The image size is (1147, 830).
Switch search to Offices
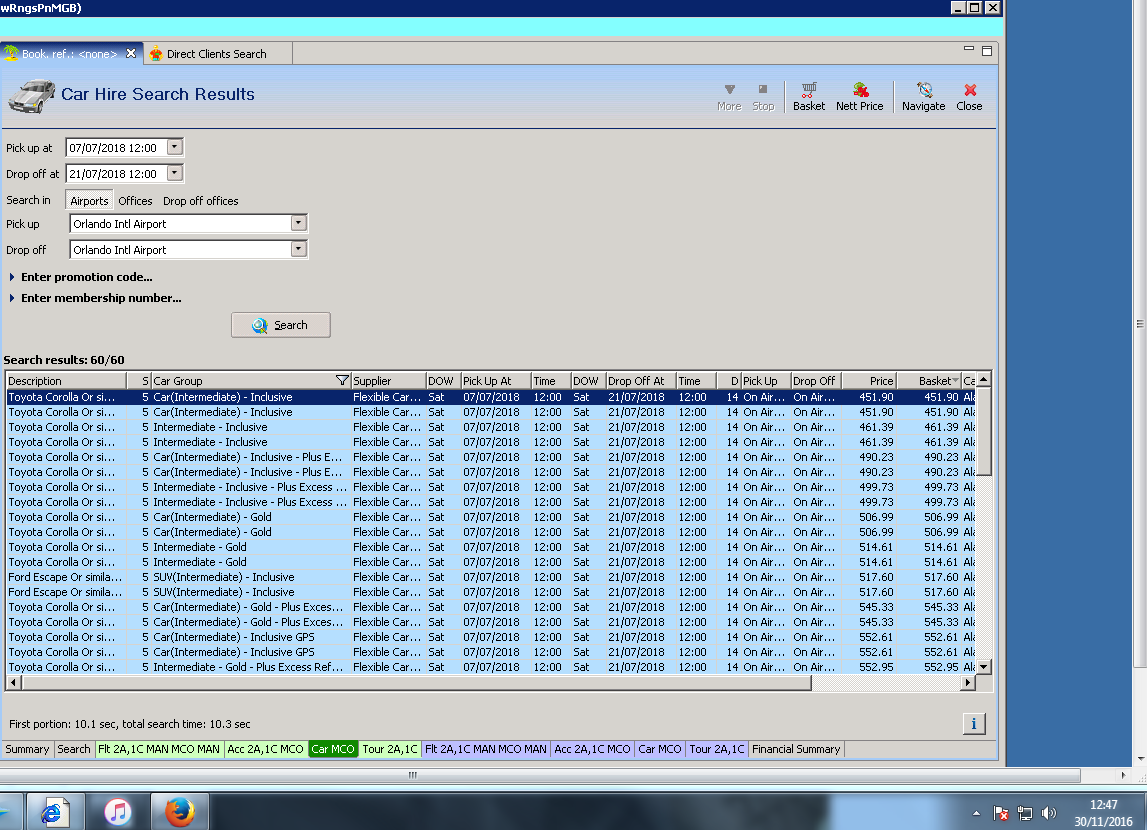coord(135,201)
